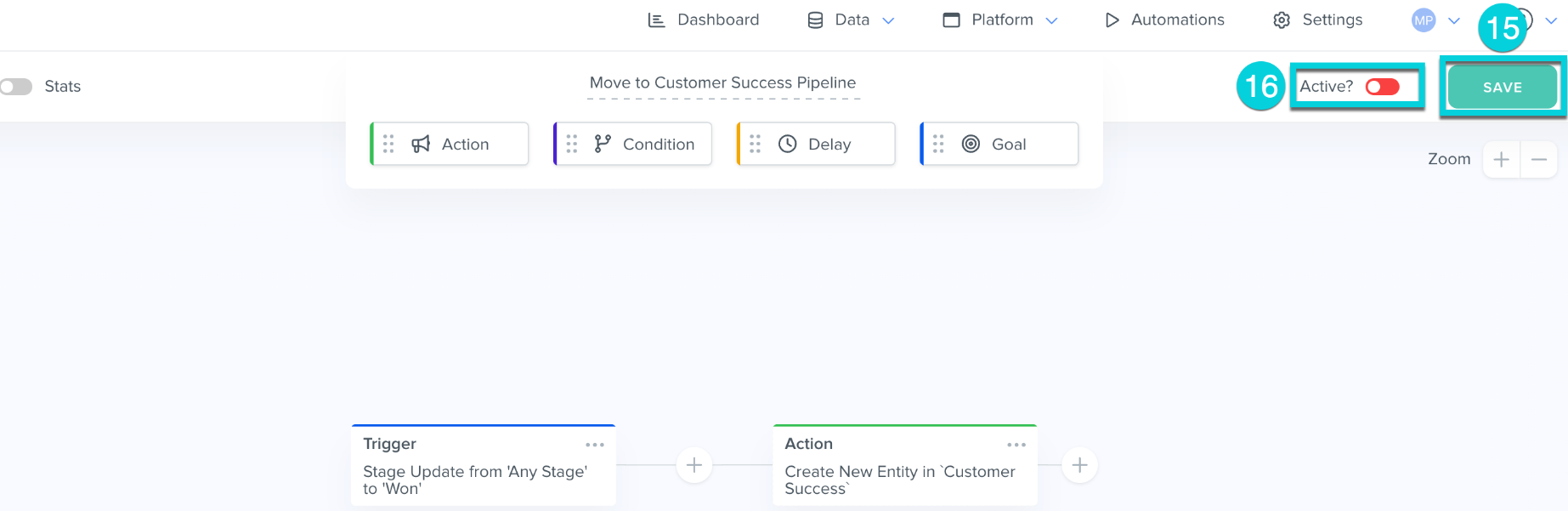The height and width of the screenshot is (511, 1568).
Task: Open the Trigger card three-dot menu
Action: (x=595, y=445)
